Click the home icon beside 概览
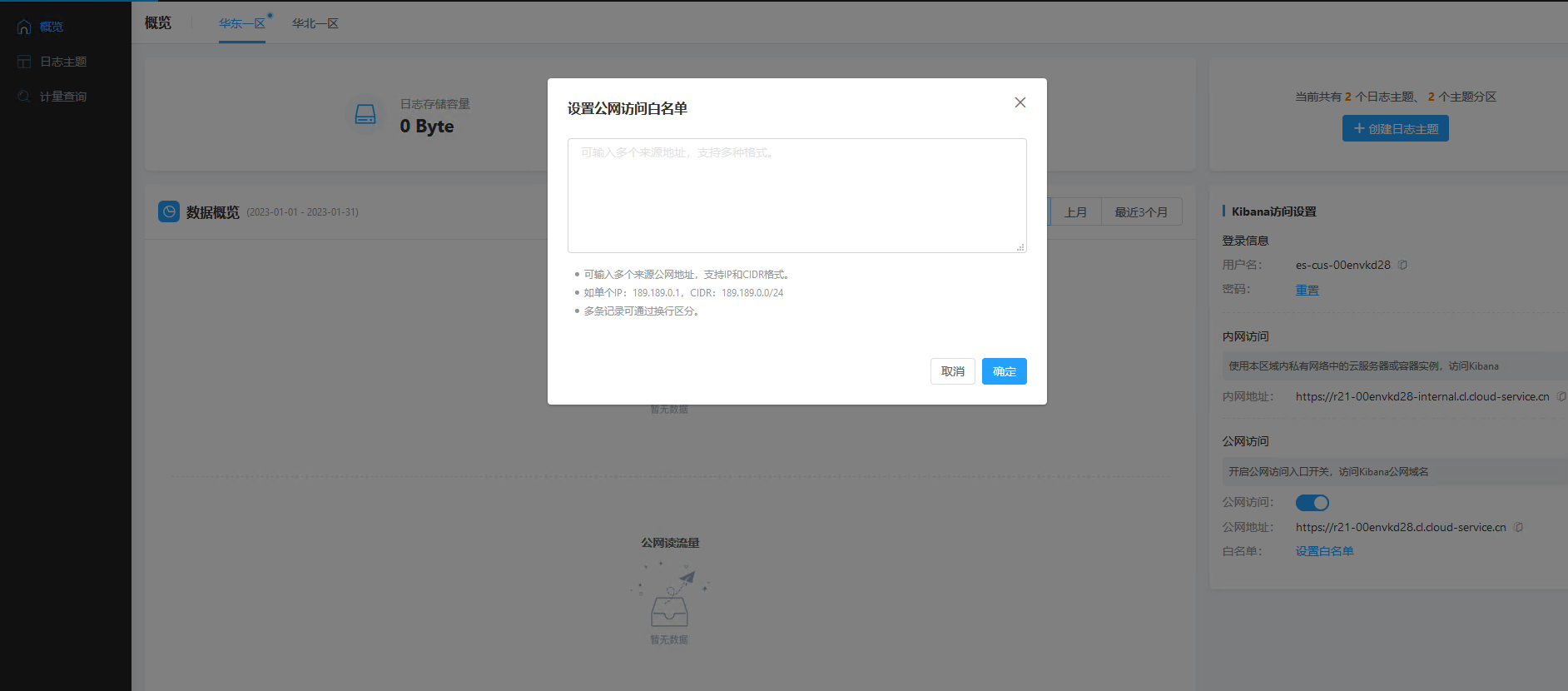Screen dimensions: 1568x691 (24, 27)
